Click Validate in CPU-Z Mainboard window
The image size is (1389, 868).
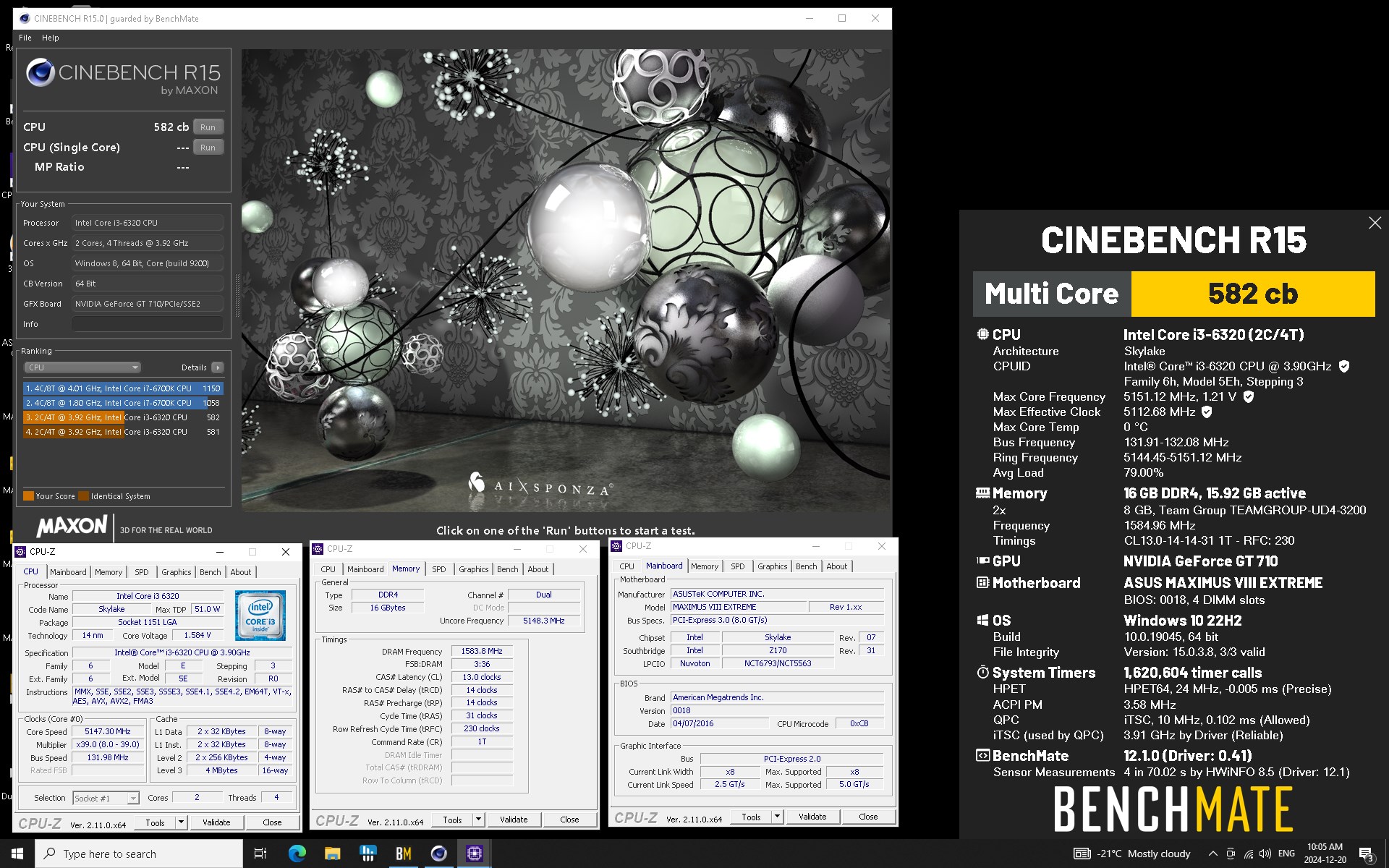point(812,817)
